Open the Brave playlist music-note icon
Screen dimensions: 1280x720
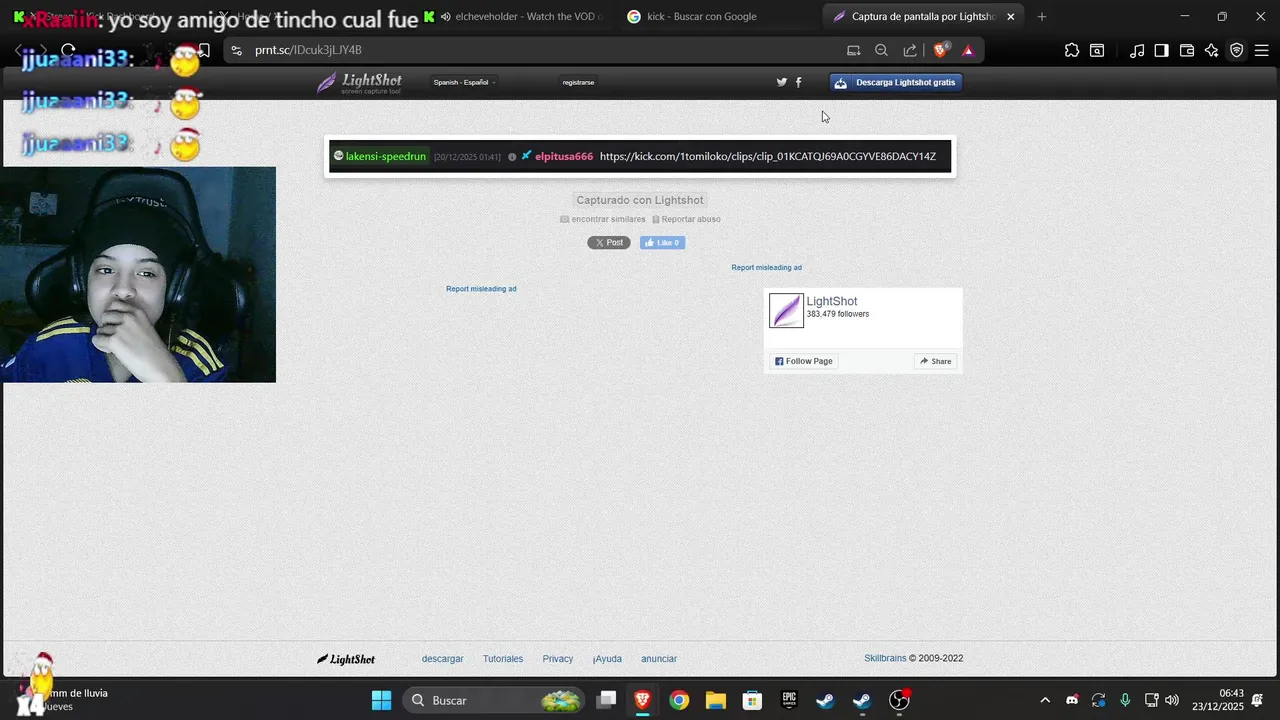click(x=1137, y=50)
